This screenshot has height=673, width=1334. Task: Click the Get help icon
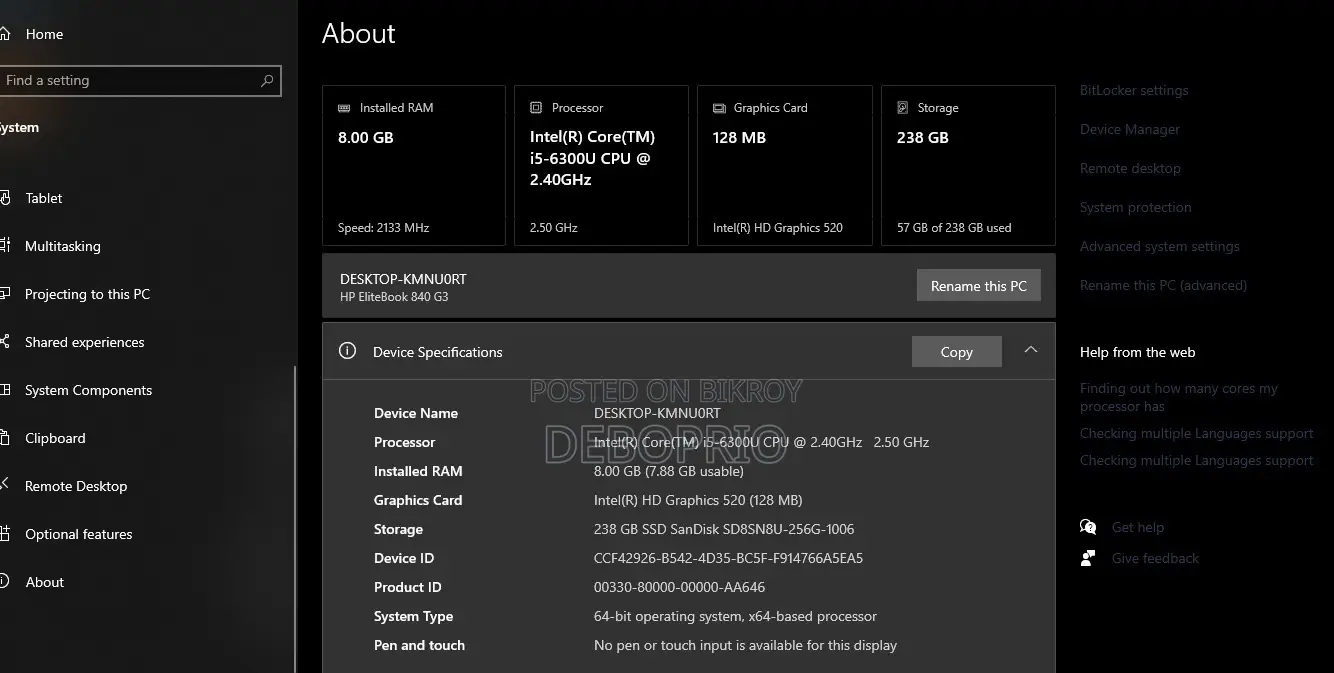pos(1088,527)
